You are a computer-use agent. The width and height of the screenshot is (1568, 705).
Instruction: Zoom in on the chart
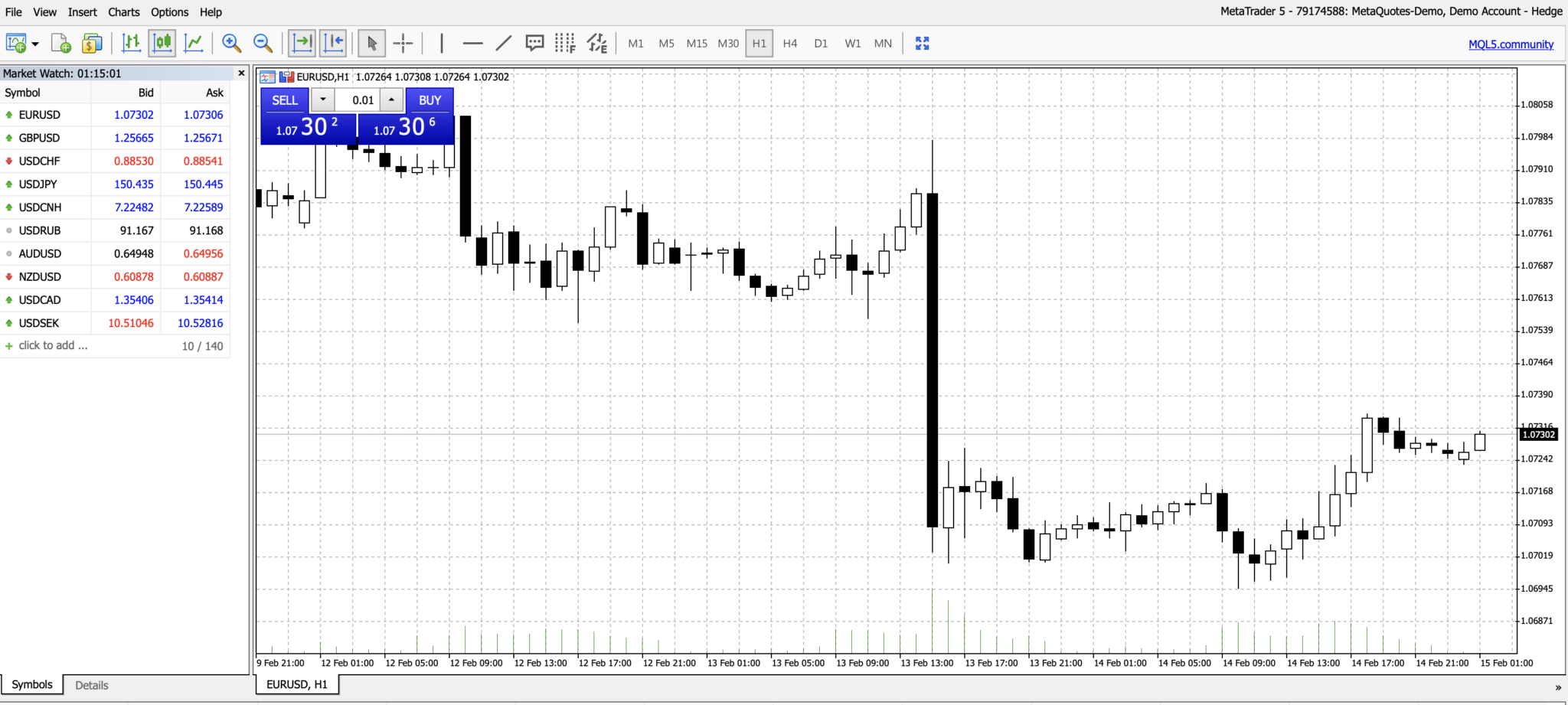(x=231, y=44)
